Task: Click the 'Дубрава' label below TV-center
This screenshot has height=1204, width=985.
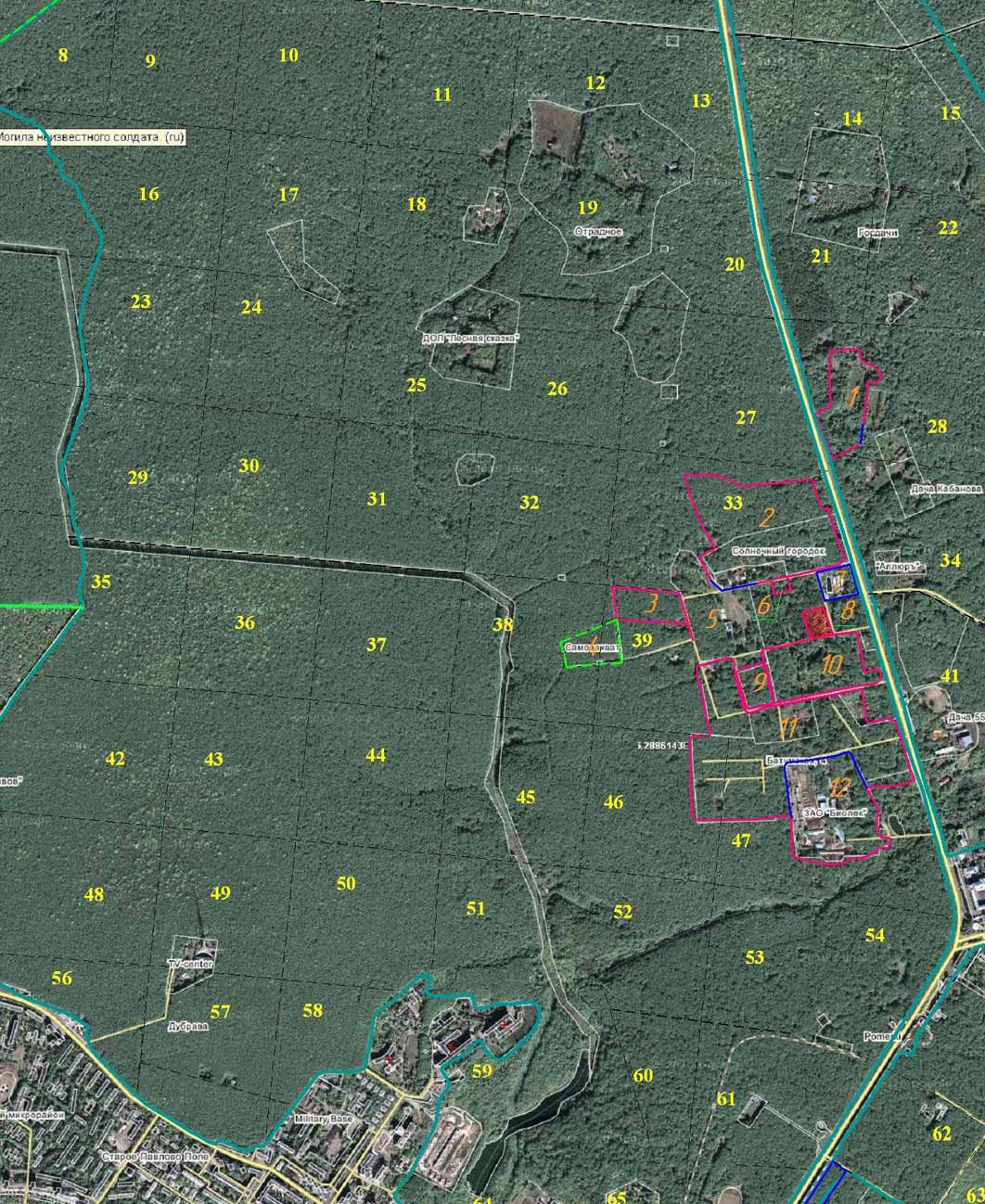Action: (x=188, y=1027)
